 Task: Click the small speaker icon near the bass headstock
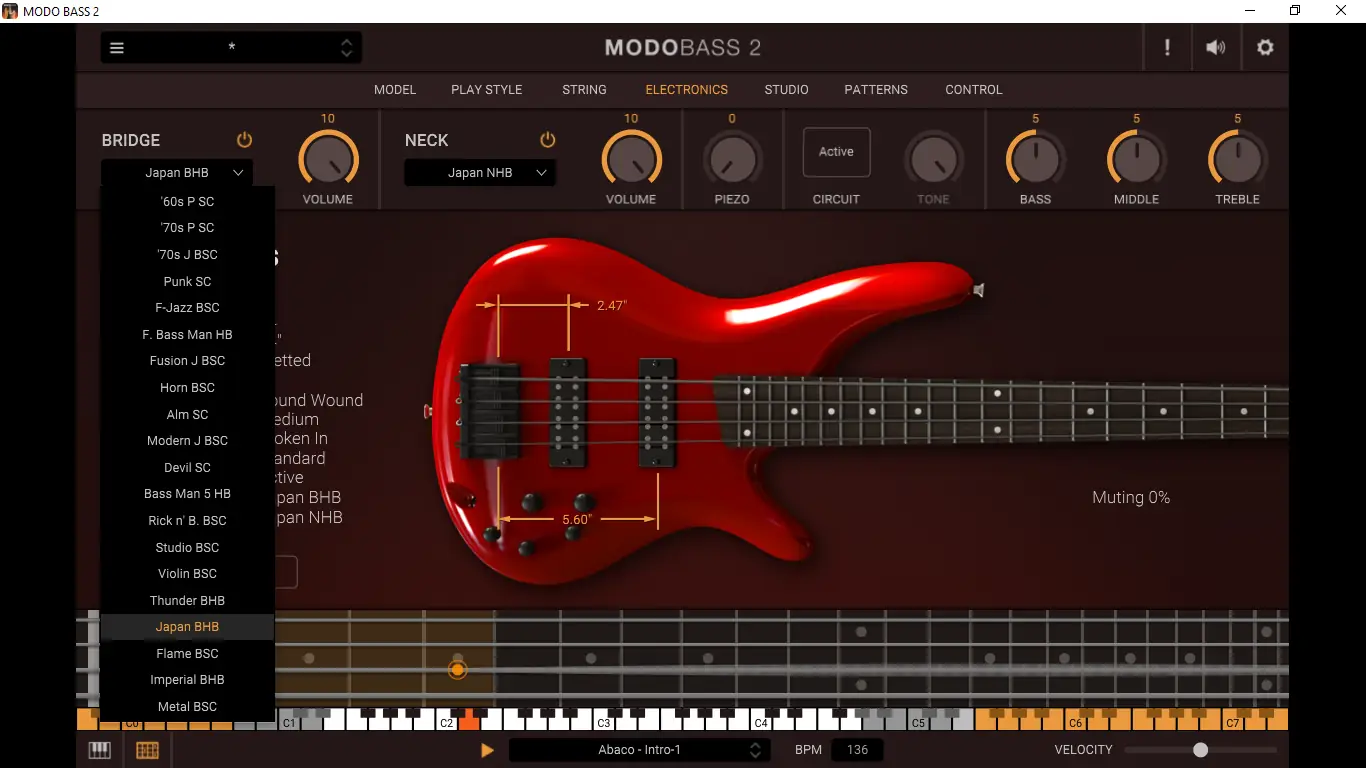point(979,291)
